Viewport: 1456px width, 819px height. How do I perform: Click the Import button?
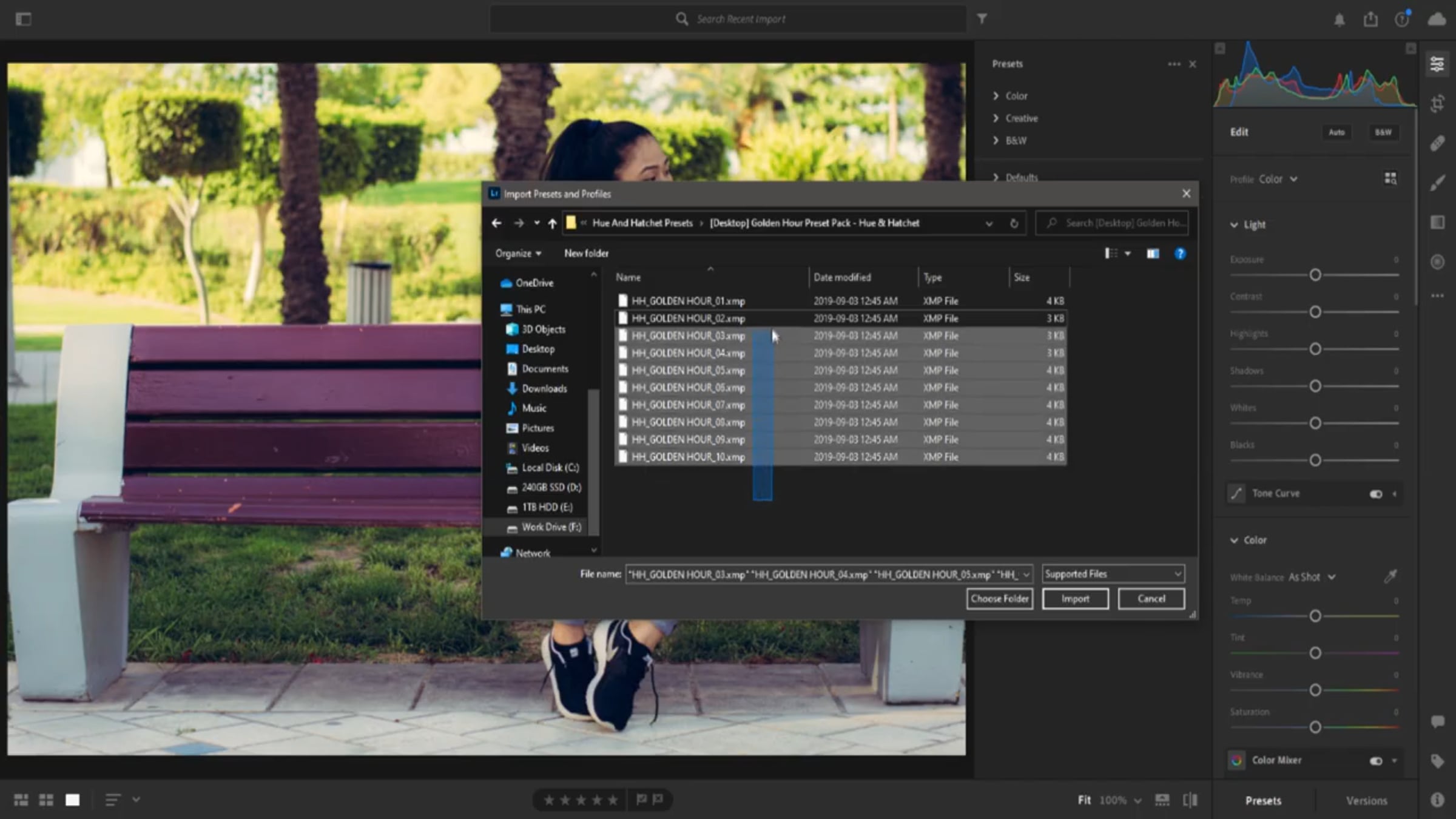[1075, 599]
